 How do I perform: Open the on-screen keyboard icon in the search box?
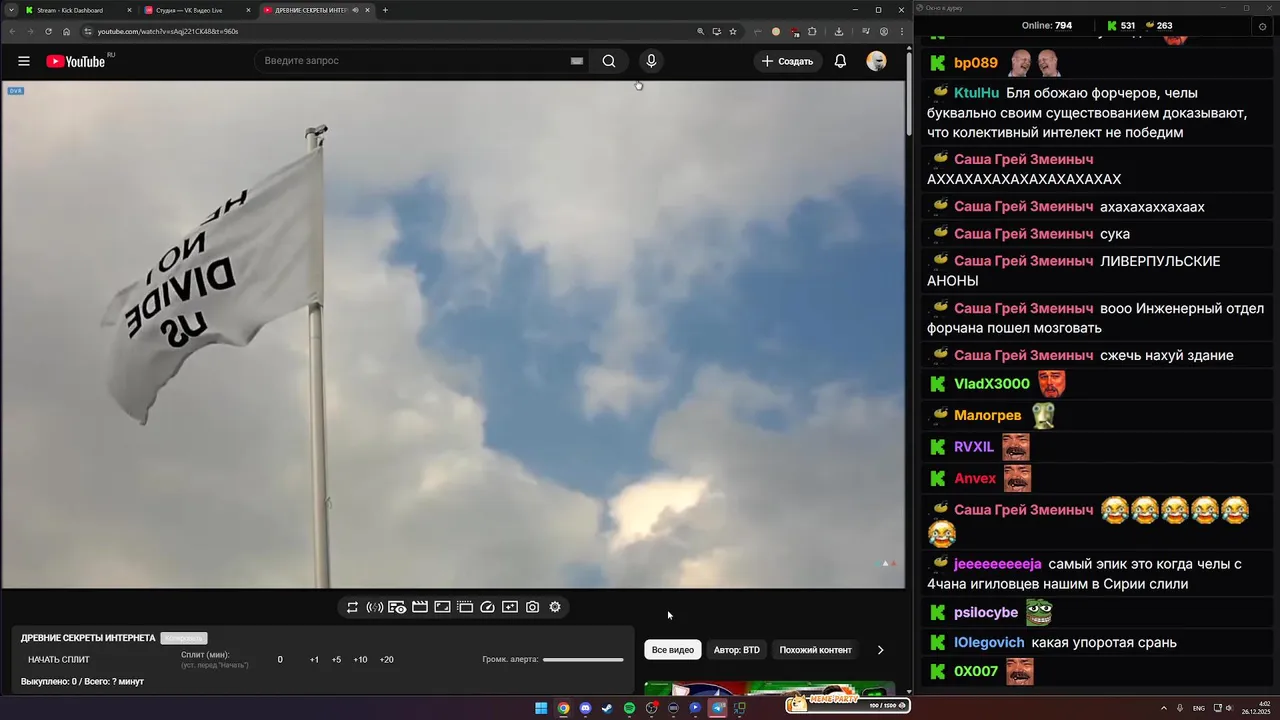click(x=577, y=61)
